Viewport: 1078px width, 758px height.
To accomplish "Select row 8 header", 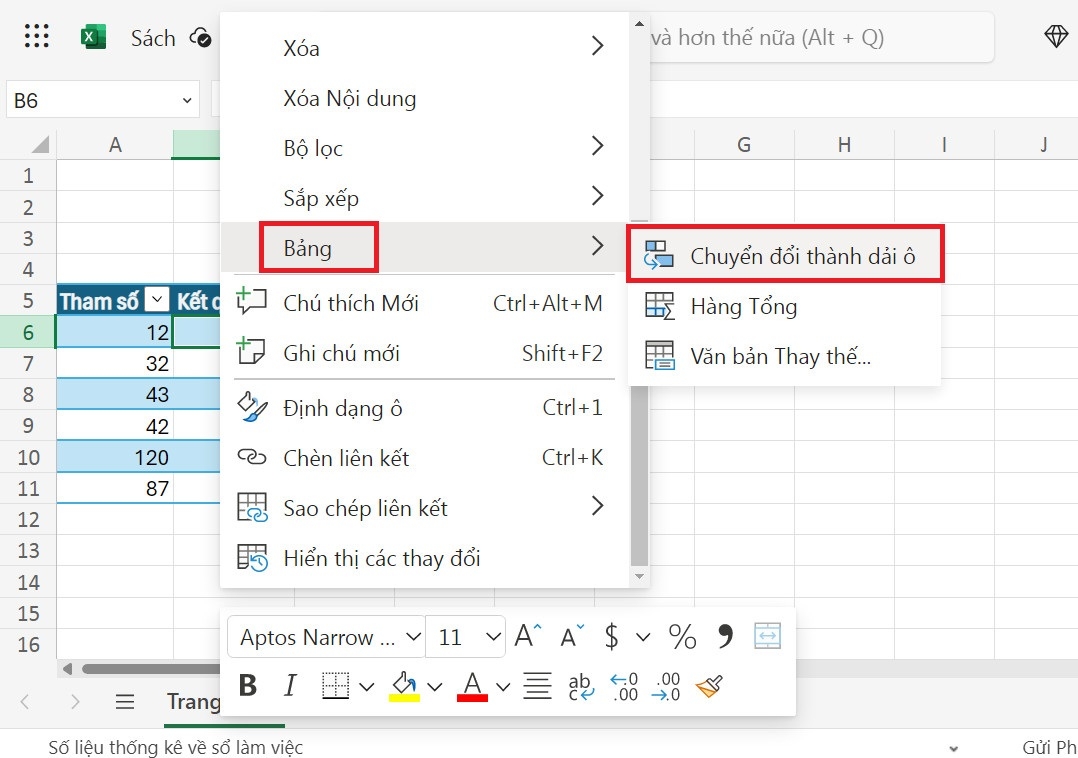I will [x=28, y=394].
